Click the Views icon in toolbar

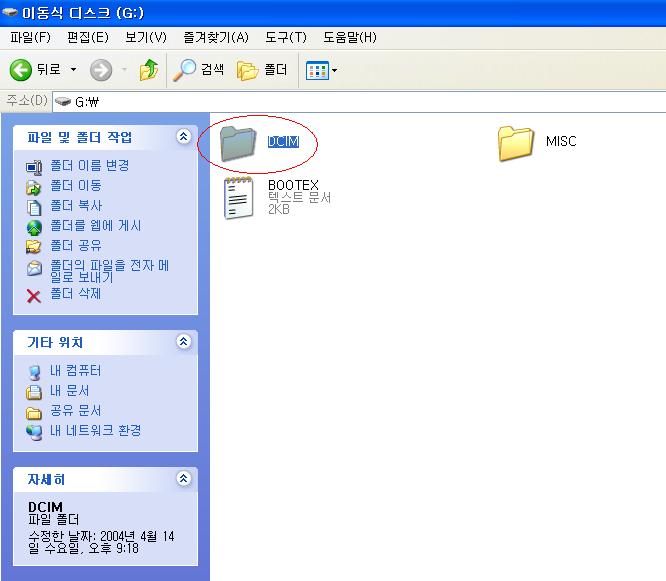pyautogui.click(x=317, y=71)
